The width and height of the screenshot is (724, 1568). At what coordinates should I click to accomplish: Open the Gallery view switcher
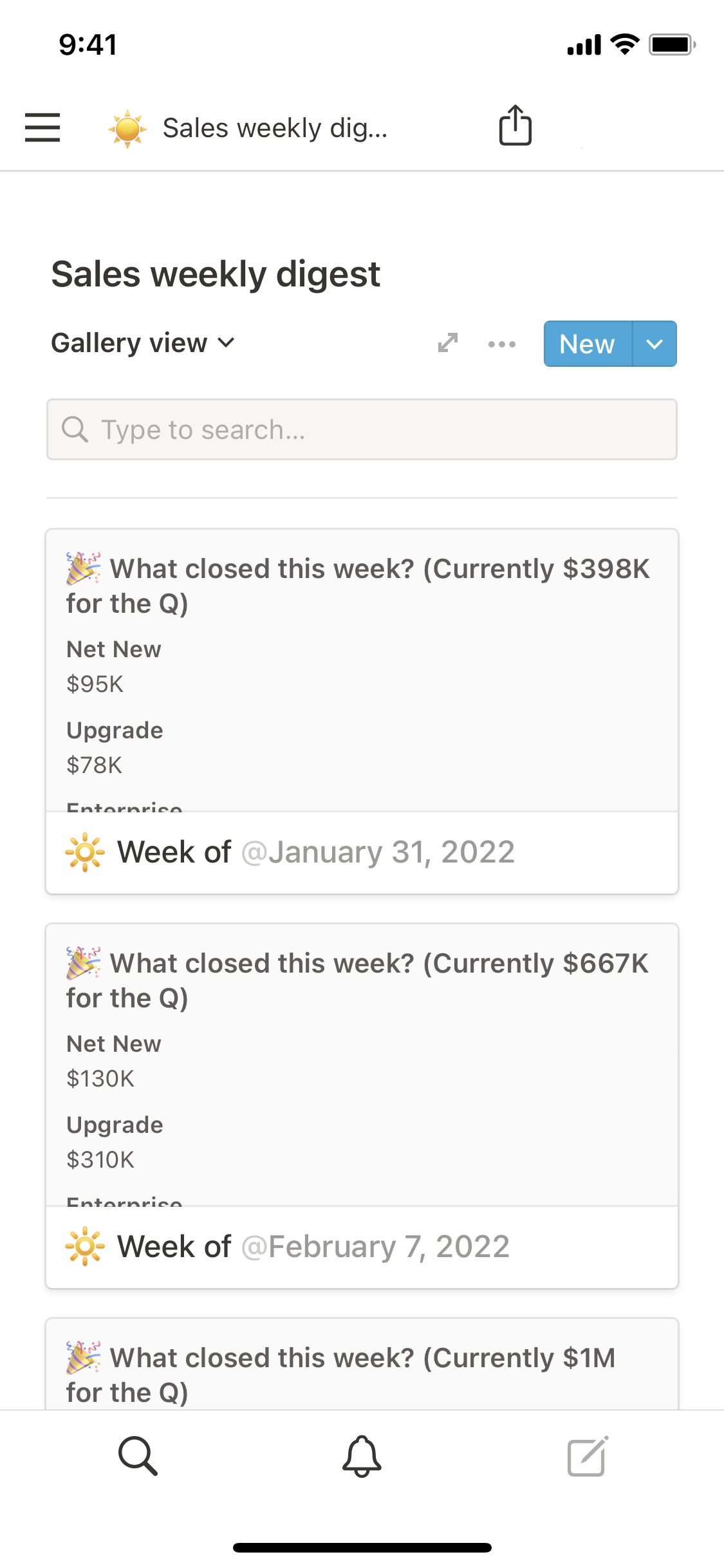[x=143, y=343]
